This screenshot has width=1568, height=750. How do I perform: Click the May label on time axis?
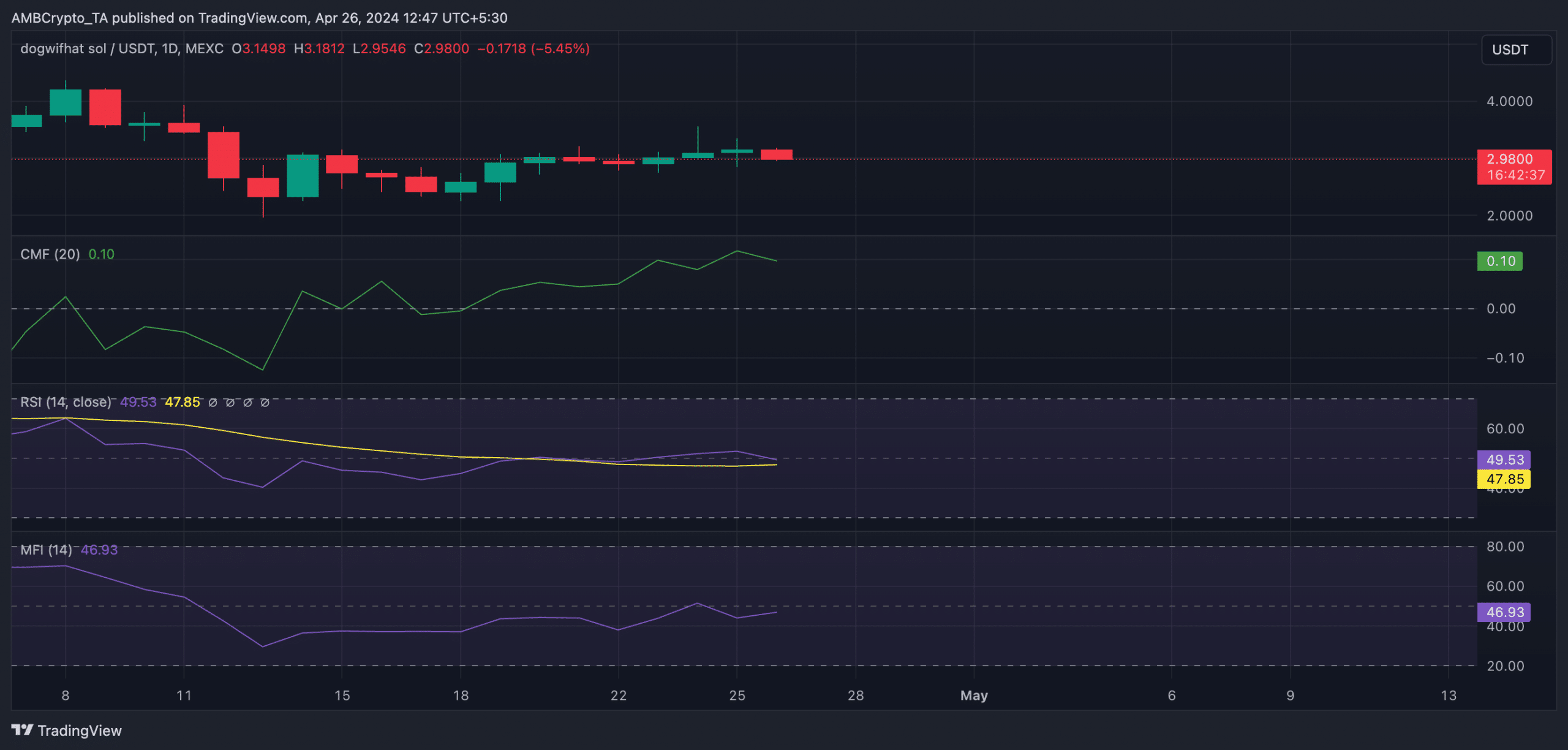pos(974,695)
